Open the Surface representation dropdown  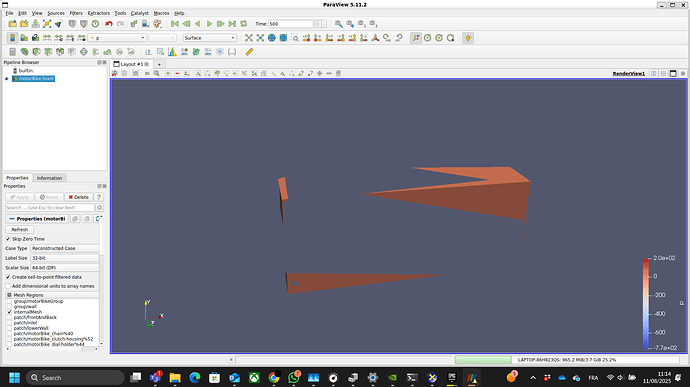(209, 38)
